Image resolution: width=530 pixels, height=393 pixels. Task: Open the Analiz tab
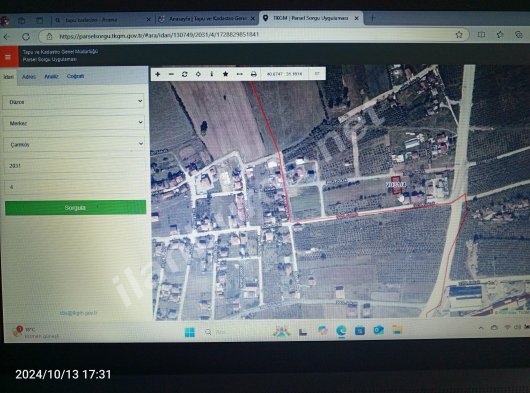click(x=51, y=77)
